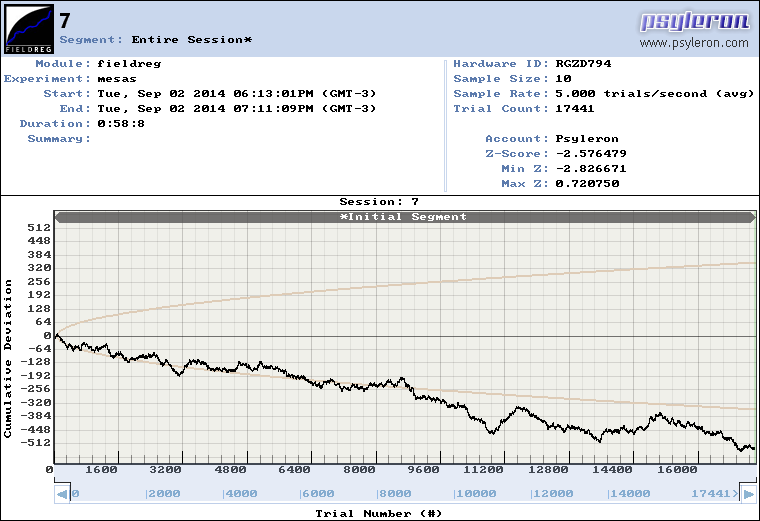Click the session number 7 heading
The width and height of the screenshot is (760, 521).
point(65,19)
